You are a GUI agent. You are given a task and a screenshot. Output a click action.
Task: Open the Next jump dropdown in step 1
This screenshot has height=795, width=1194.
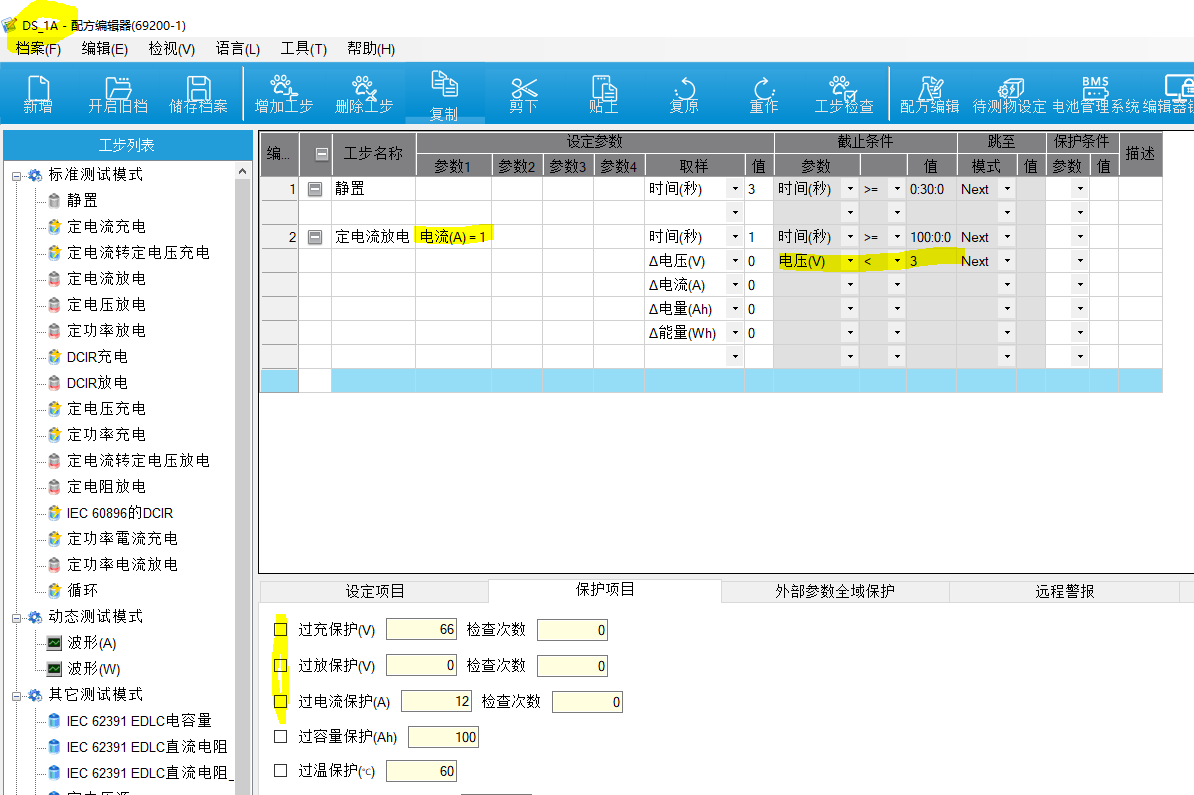tap(1007, 189)
